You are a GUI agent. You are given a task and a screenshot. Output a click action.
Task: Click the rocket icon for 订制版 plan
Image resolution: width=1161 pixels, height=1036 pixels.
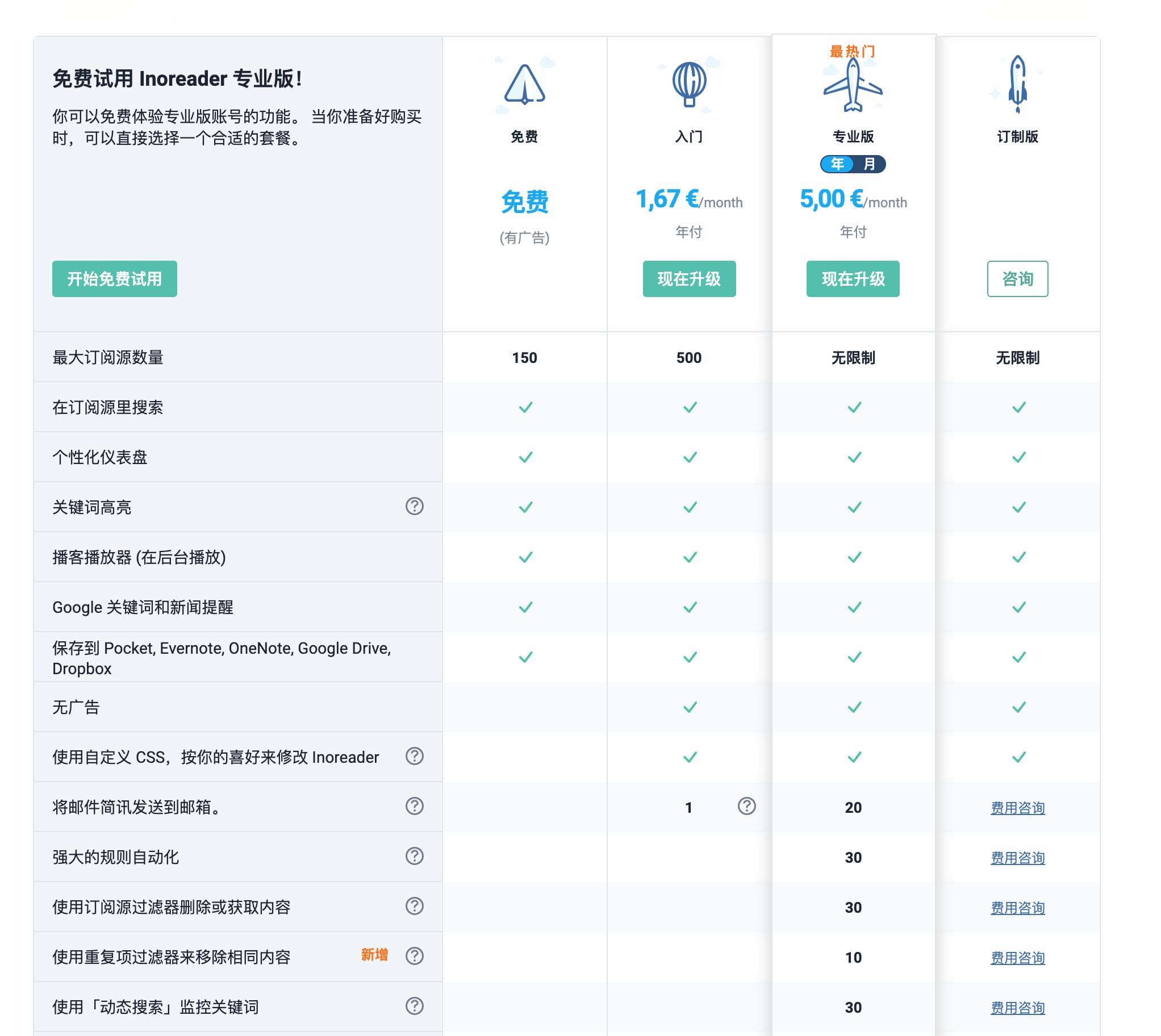click(x=1017, y=85)
